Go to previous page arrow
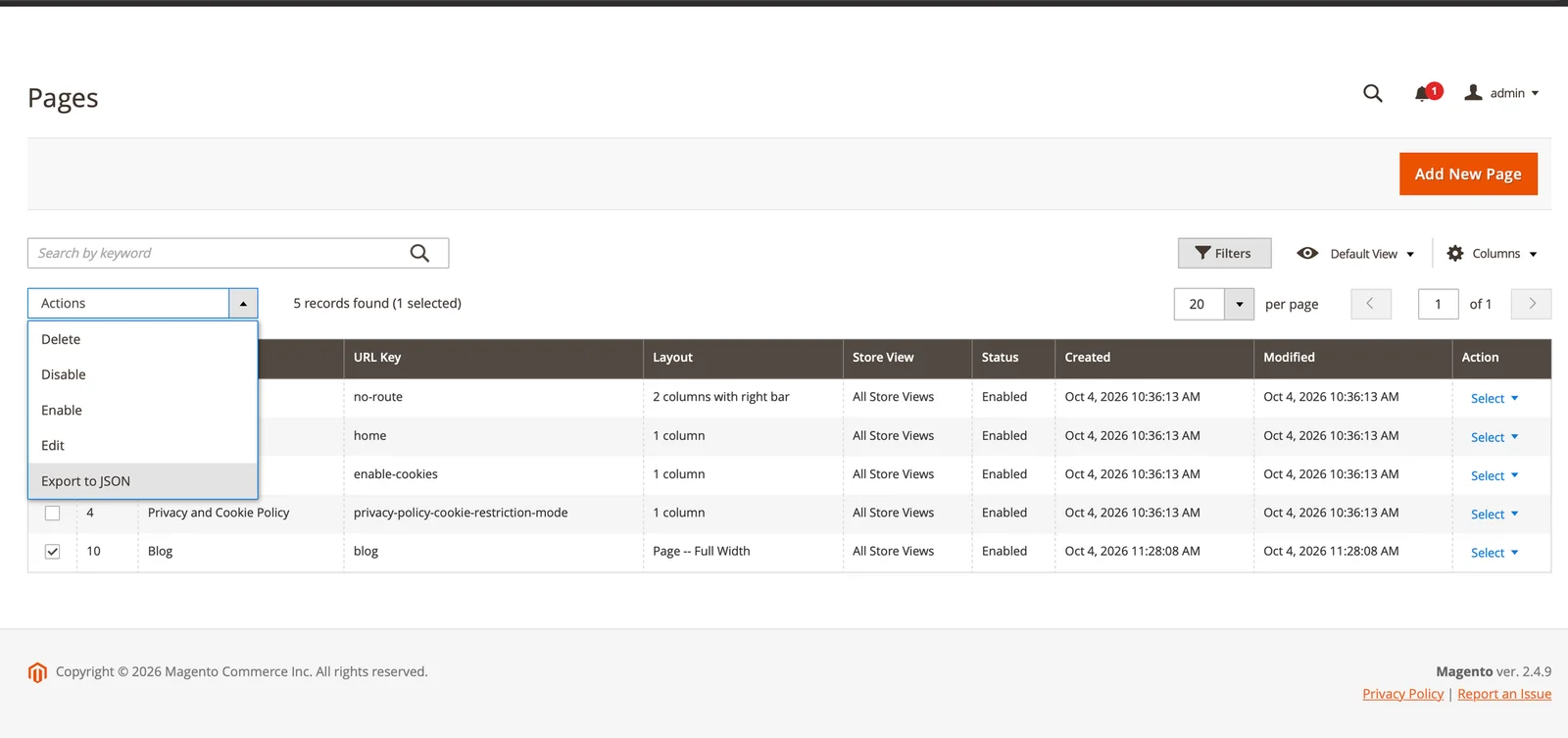This screenshot has width=1568, height=738. pyautogui.click(x=1370, y=304)
